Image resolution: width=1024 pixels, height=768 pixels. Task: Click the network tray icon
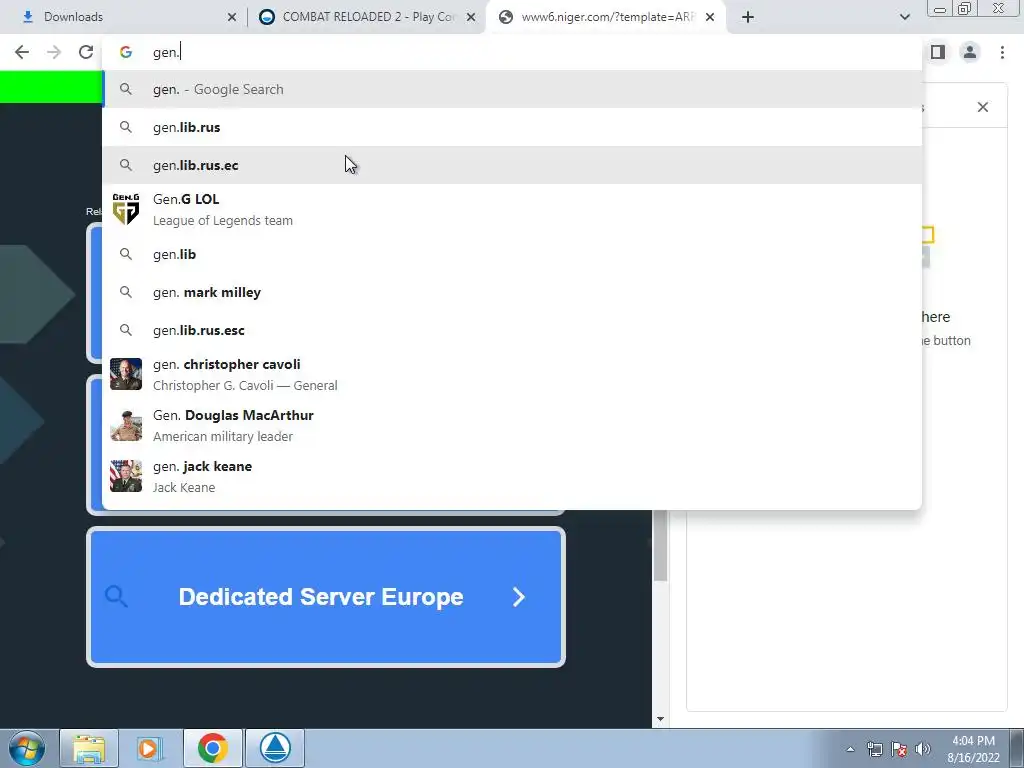874,749
